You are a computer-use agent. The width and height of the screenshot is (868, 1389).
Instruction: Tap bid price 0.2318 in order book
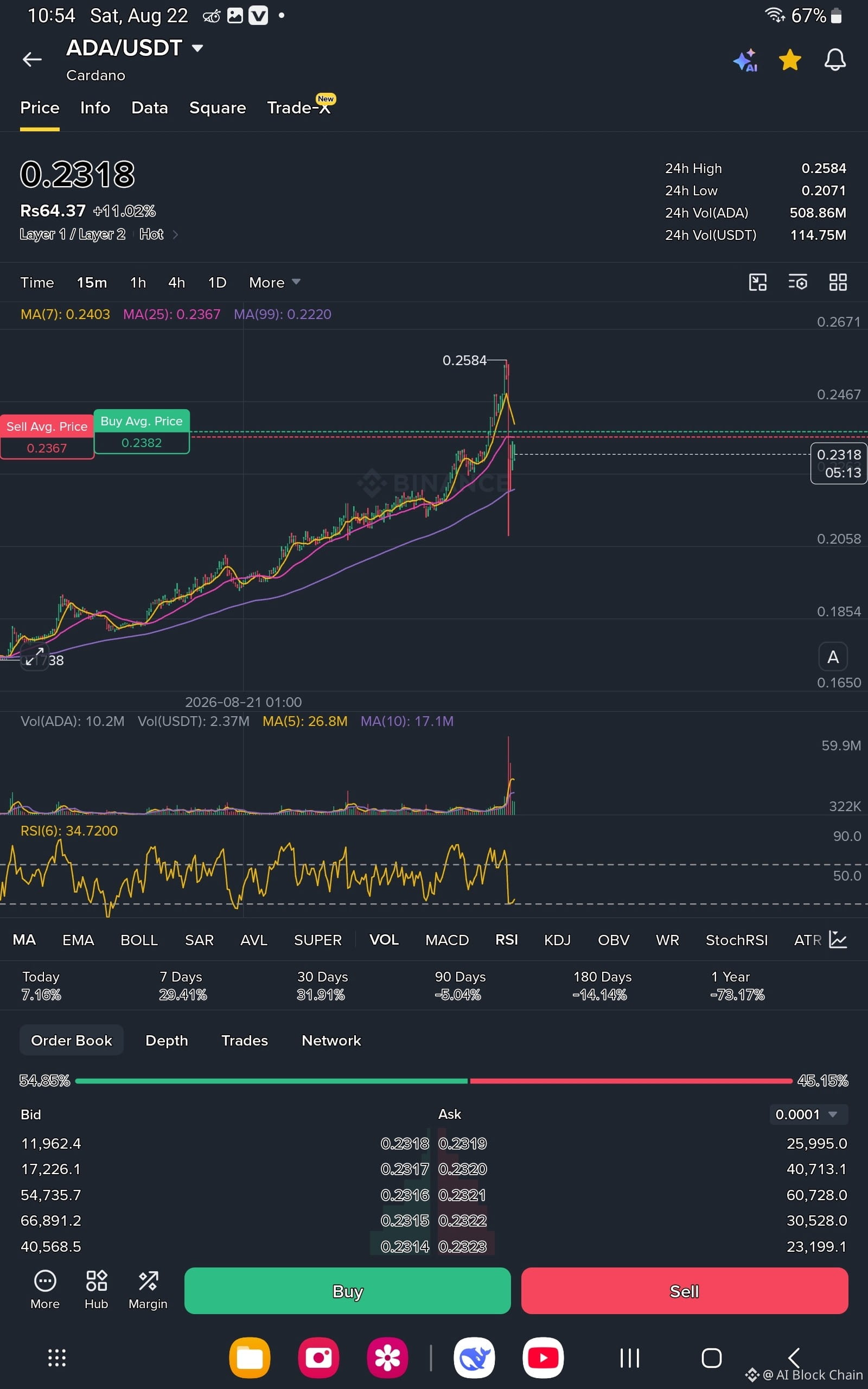pos(405,1143)
